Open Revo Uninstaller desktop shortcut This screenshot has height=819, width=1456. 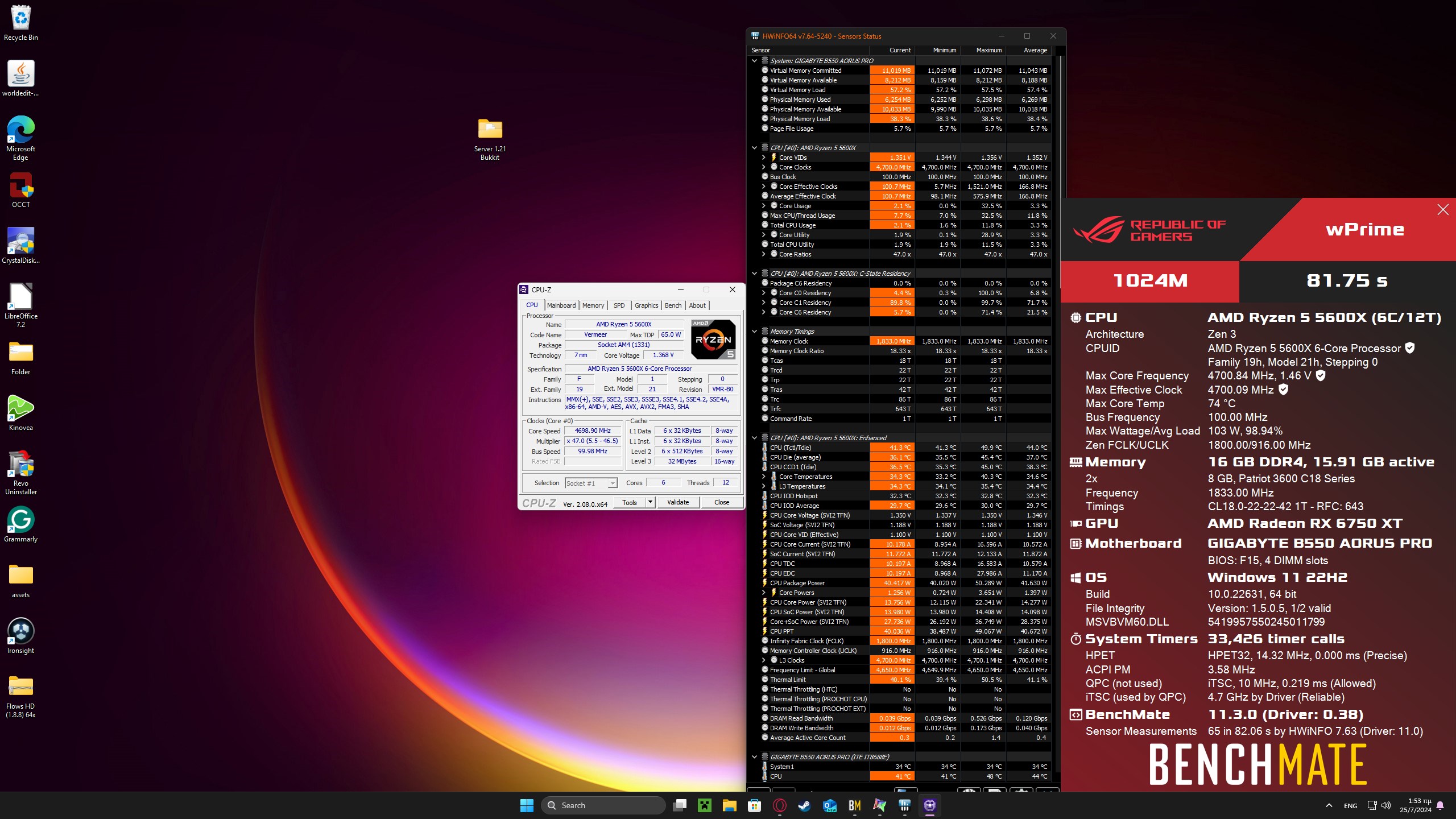click(x=21, y=473)
